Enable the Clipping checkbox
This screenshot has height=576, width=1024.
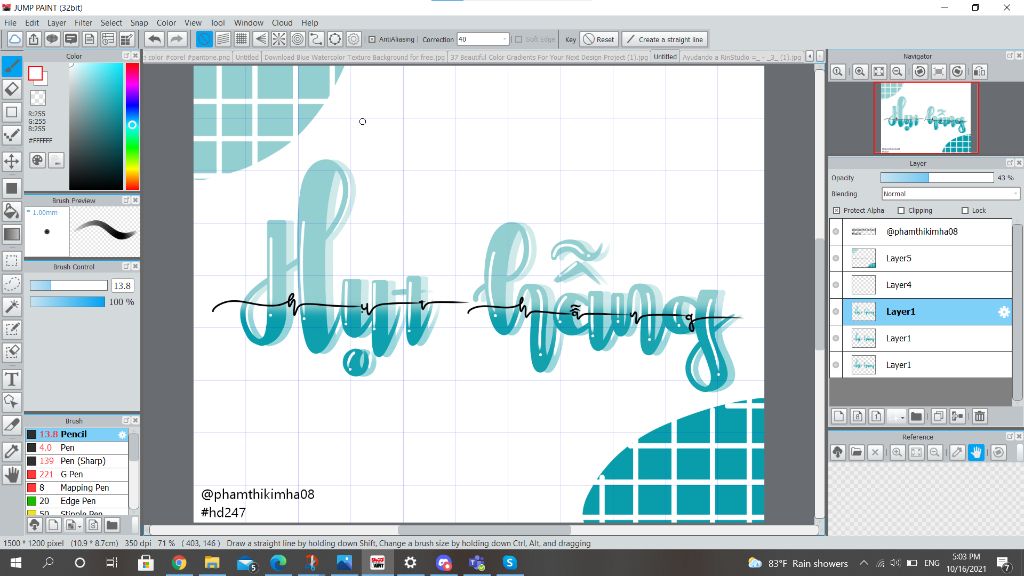pos(901,210)
